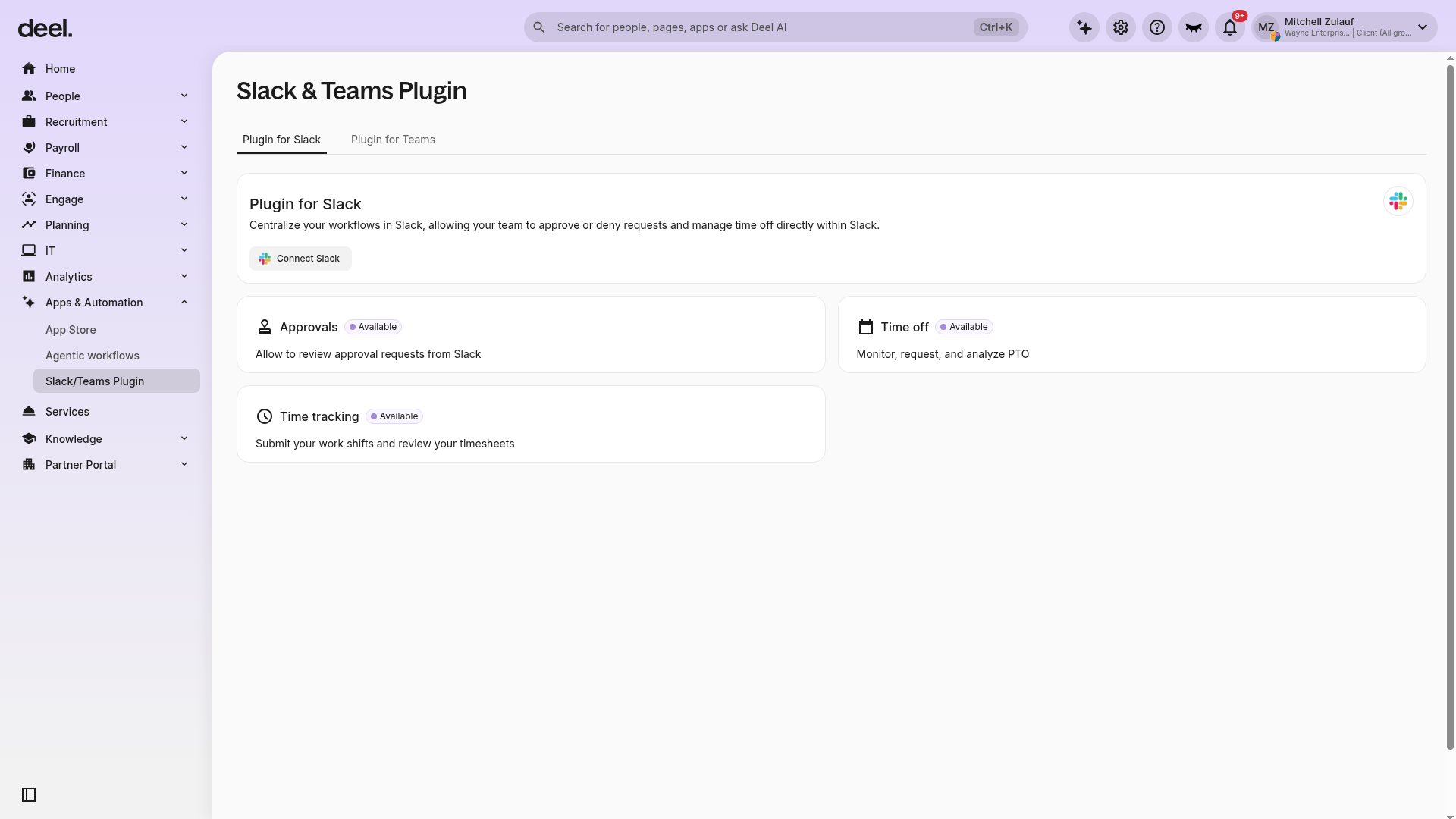Viewport: 1456px width, 819px height.
Task: Click the Time tracking card title
Action: 319,416
